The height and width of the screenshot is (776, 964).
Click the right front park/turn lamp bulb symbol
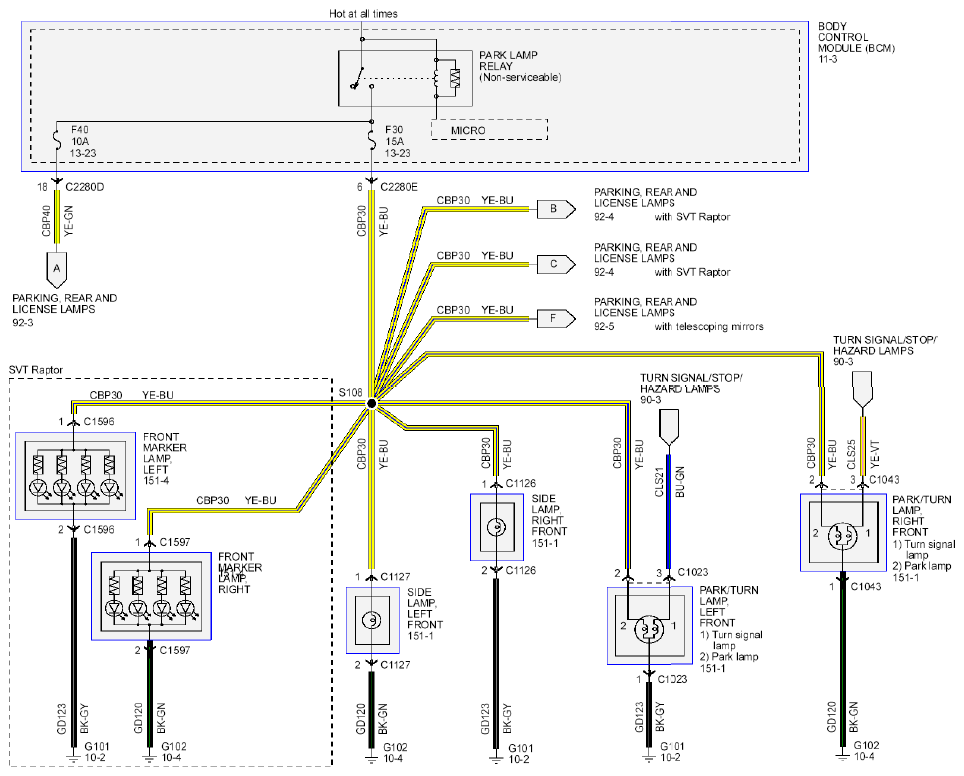pos(842,536)
